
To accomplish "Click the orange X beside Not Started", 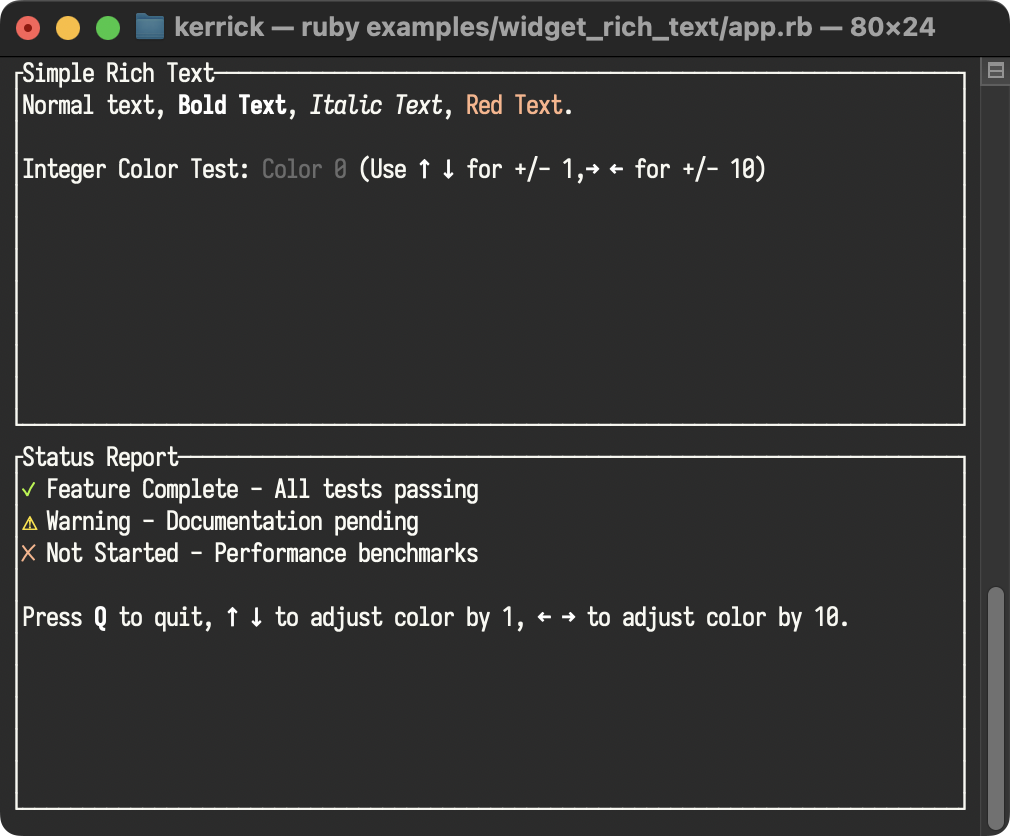I will click(x=28, y=553).
